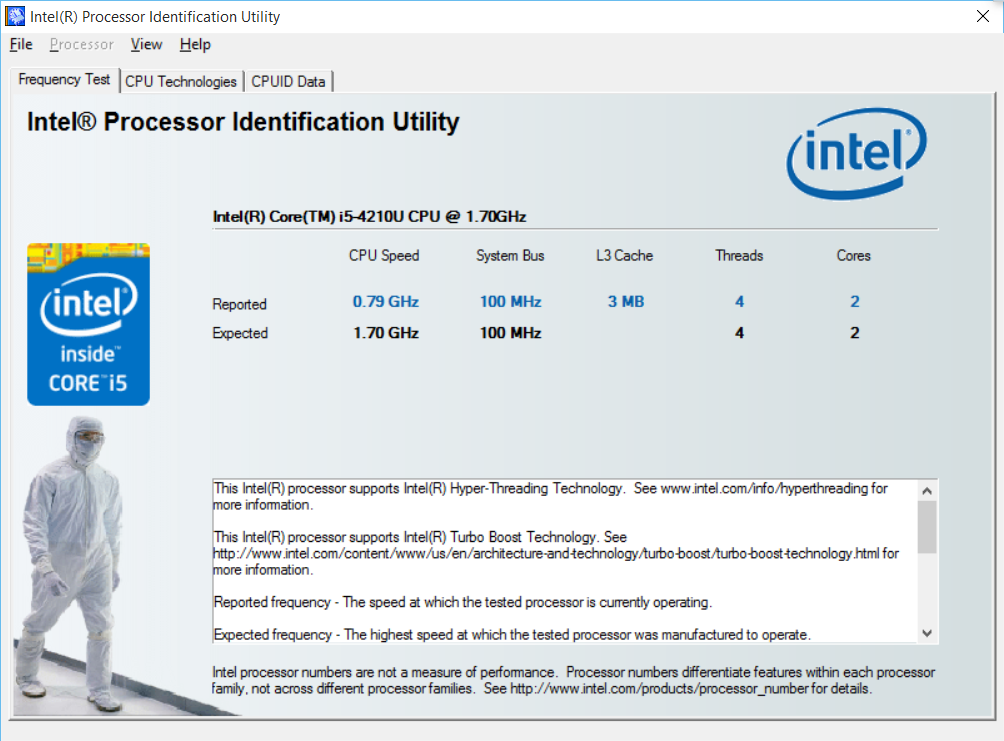Click the Reported row label
This screenshot has height=741, width=1004.
[x=239, y=304]
